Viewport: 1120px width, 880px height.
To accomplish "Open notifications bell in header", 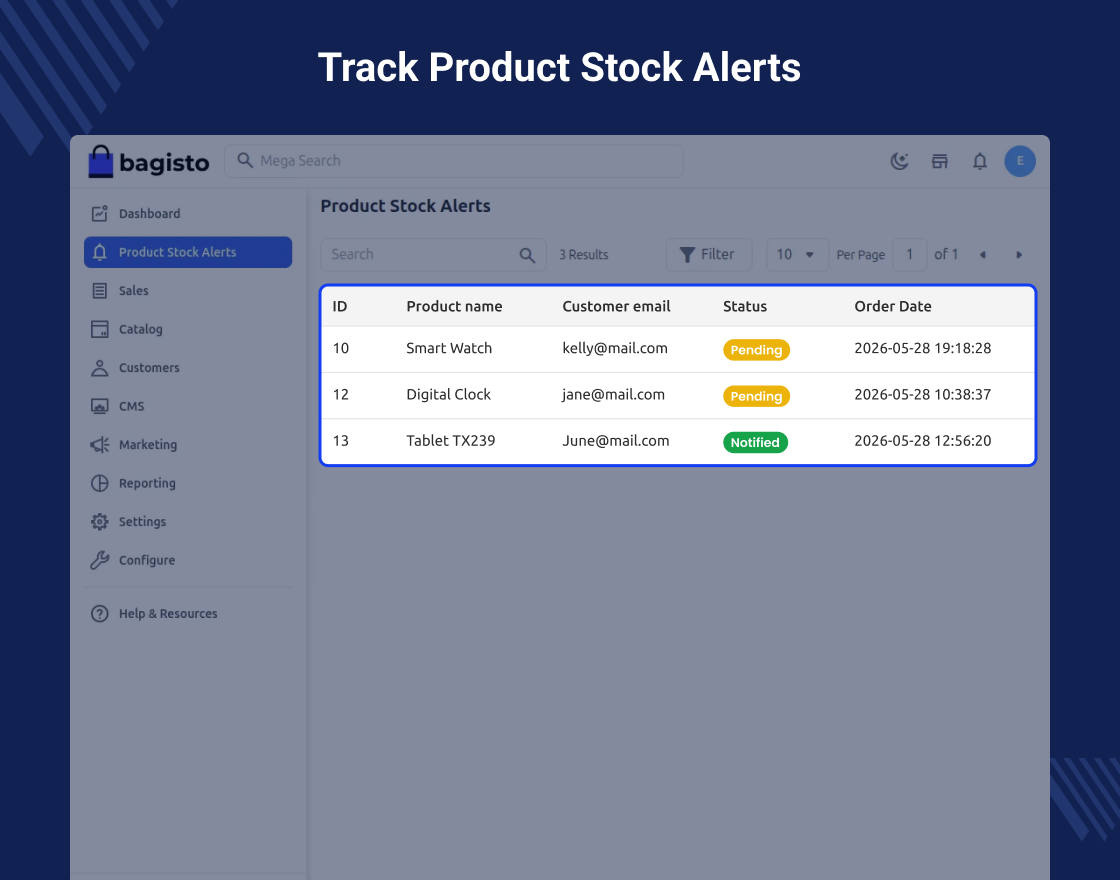I will [980, 161].
